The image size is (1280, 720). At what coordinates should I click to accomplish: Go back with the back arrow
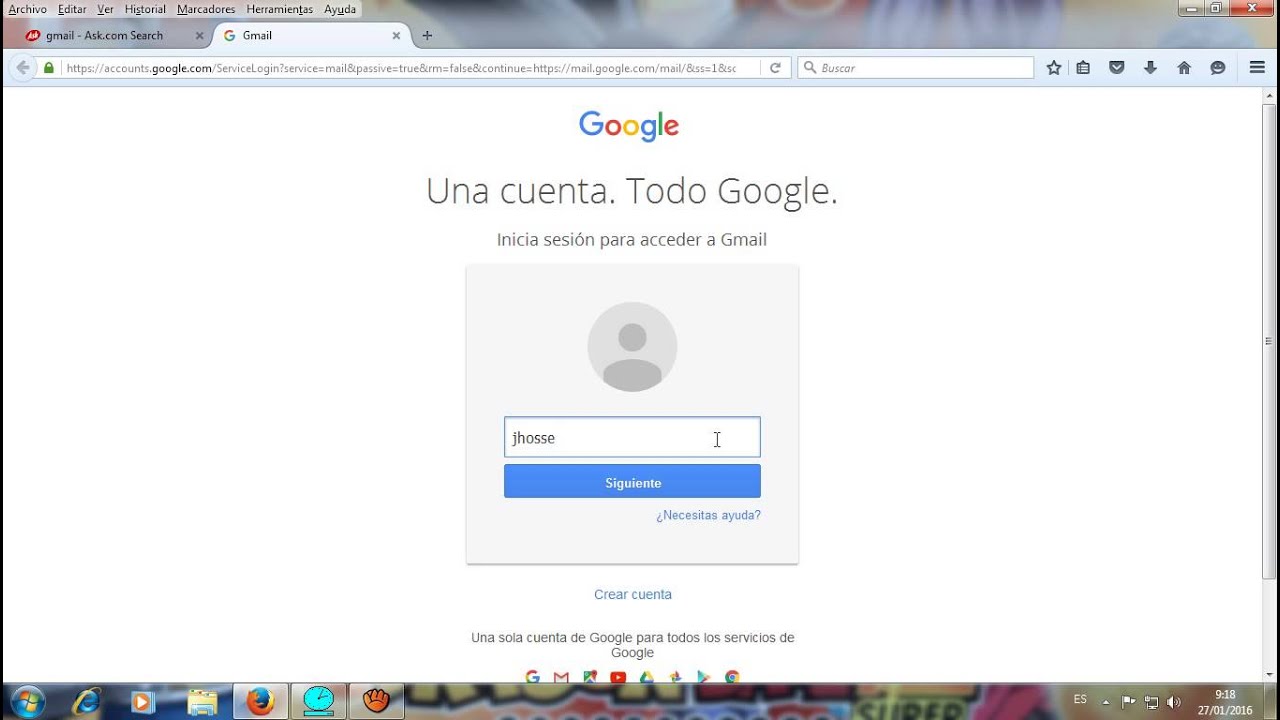[x=22, y=68]
